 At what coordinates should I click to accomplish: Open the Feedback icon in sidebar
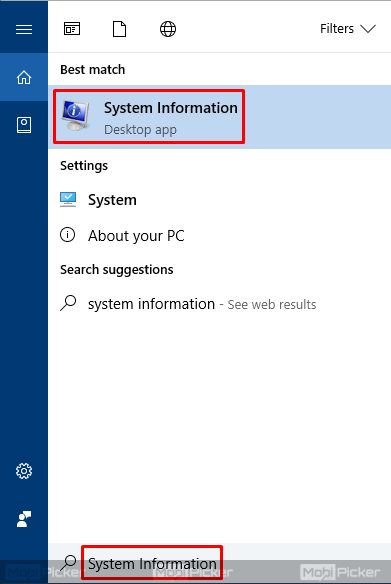coord(24,519)
